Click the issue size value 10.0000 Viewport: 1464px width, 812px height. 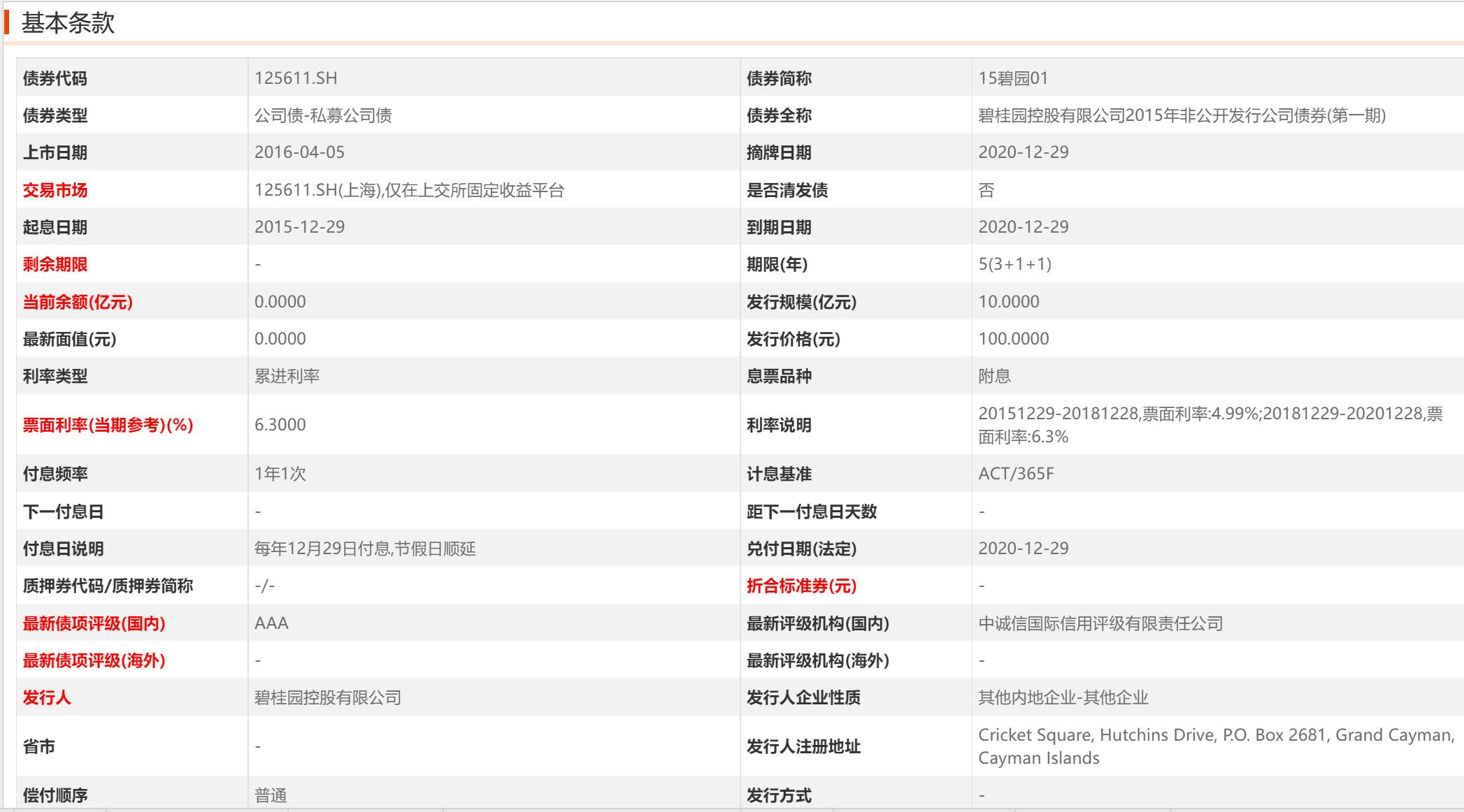tap(1009, 302)
